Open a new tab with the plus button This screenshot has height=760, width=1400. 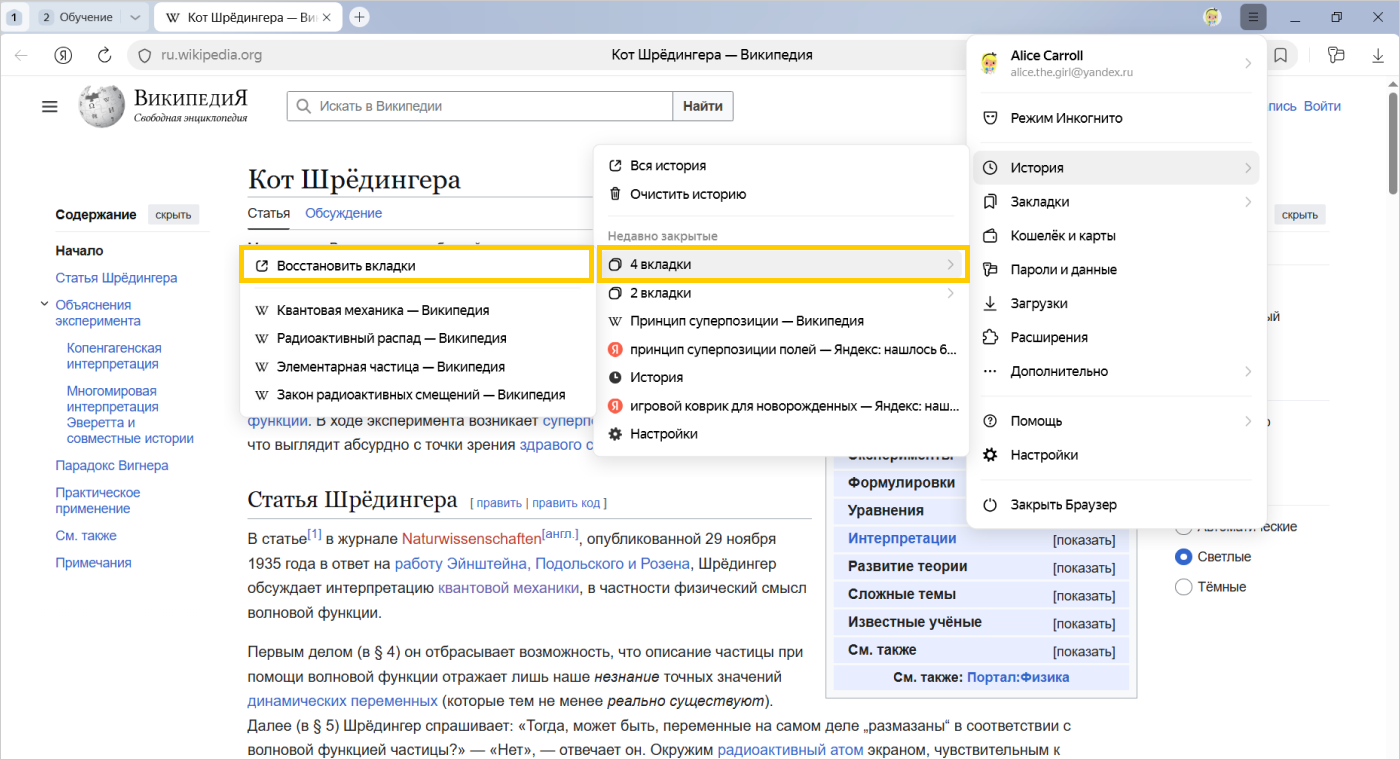pyautogui.click(x=360, y=17)
